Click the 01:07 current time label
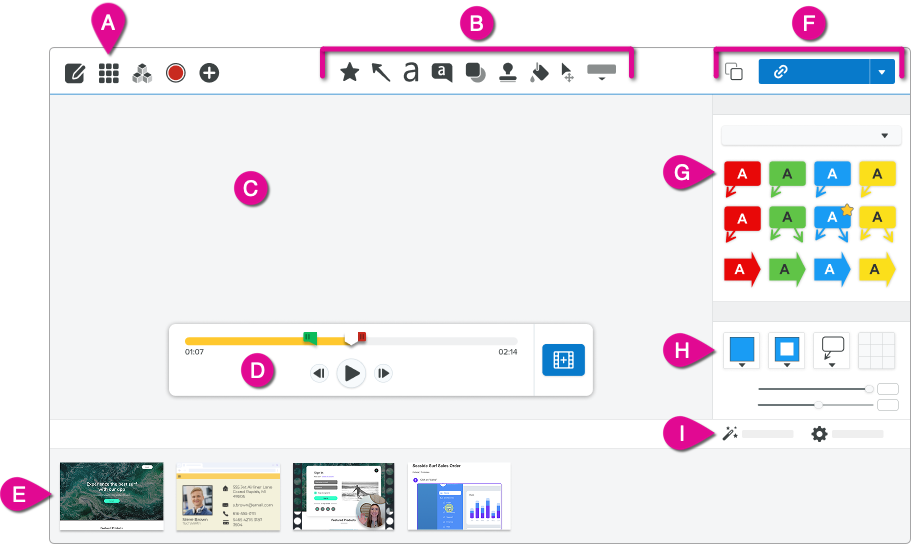 (194, 352)
